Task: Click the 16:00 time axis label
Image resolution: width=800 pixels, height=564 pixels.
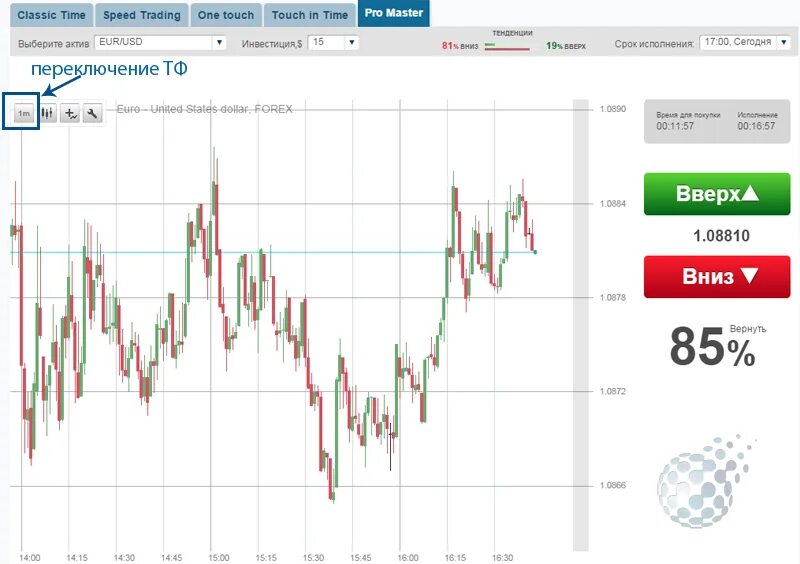Action: click(x=408, y=558)
